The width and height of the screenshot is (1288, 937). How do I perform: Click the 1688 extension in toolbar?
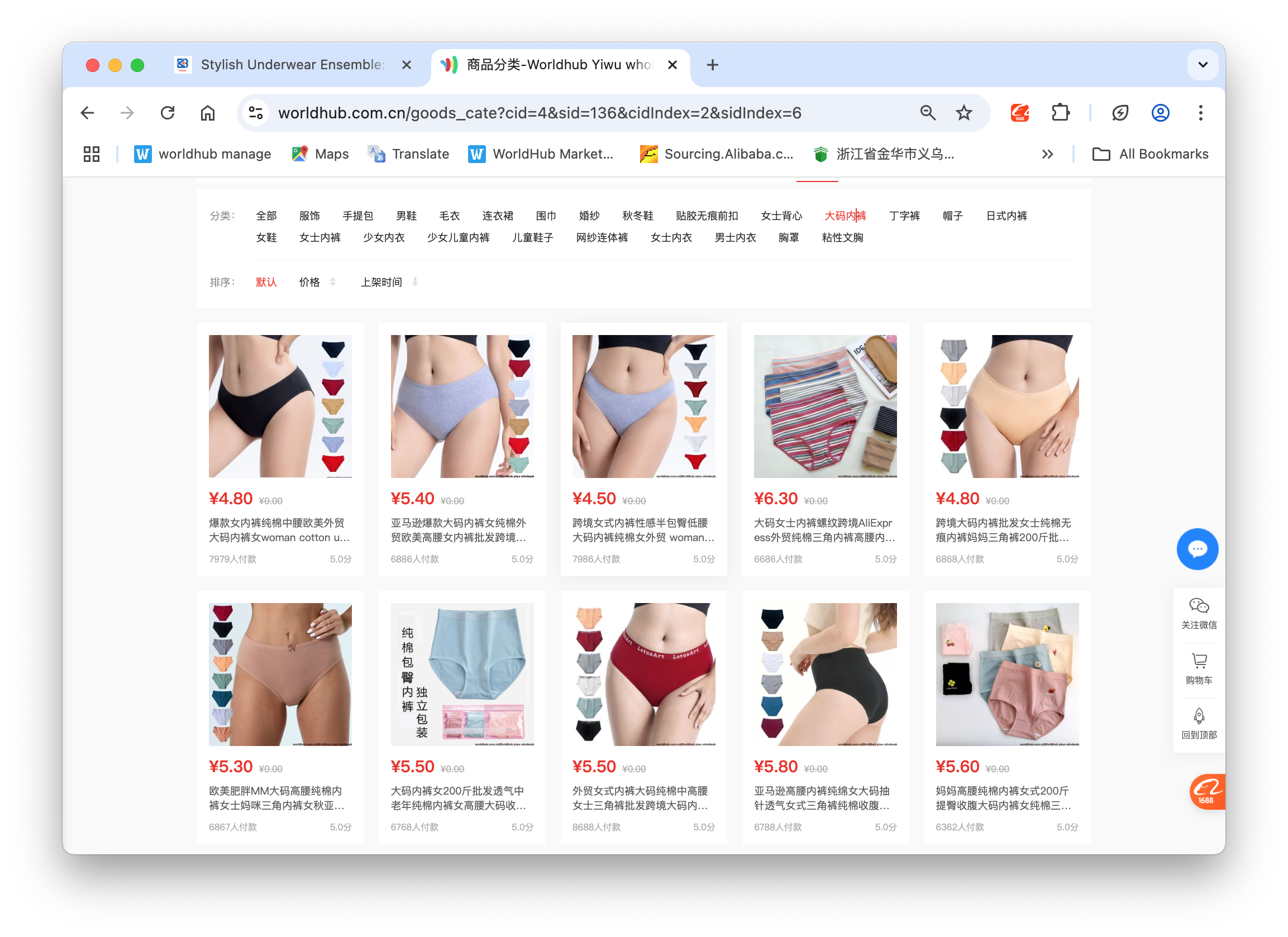tap(1020, 113)
